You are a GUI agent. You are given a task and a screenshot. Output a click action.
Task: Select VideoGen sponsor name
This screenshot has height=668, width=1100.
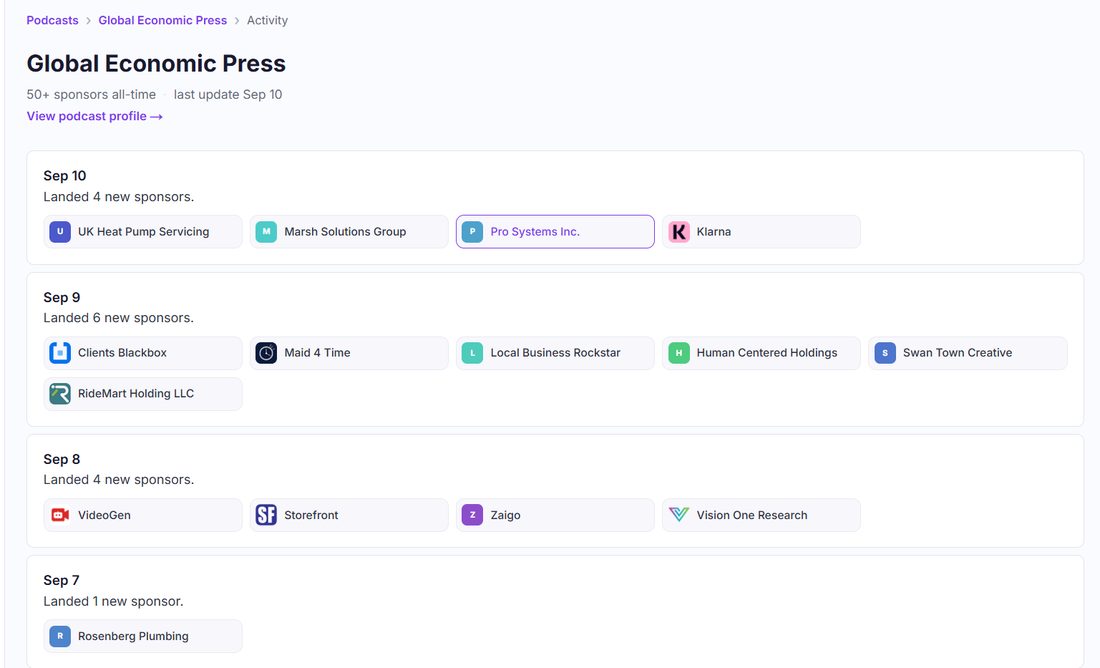pyautogui.click(x=104, y=515)
